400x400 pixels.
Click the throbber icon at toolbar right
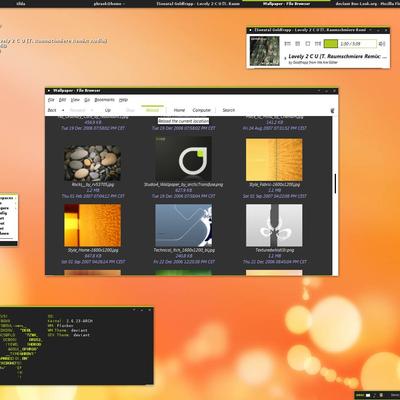click(x=332, y=110)
